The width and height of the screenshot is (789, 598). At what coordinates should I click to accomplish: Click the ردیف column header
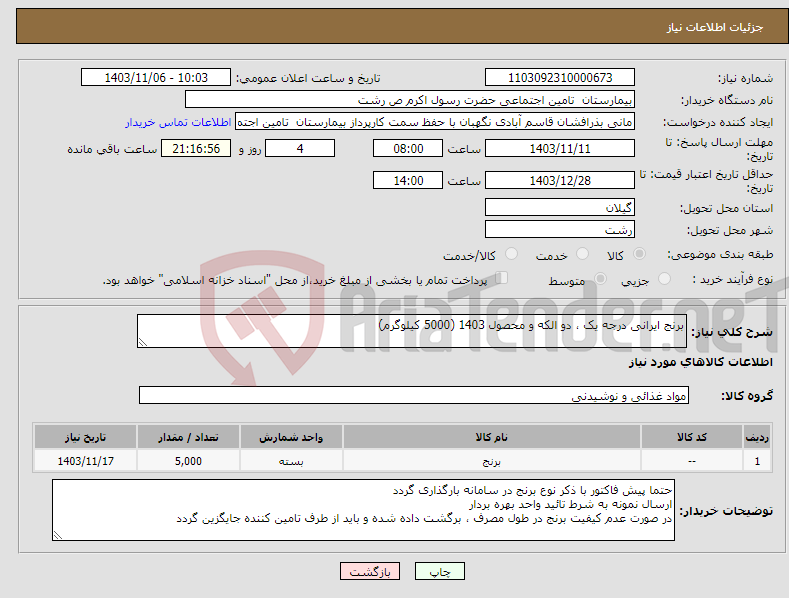757,437
